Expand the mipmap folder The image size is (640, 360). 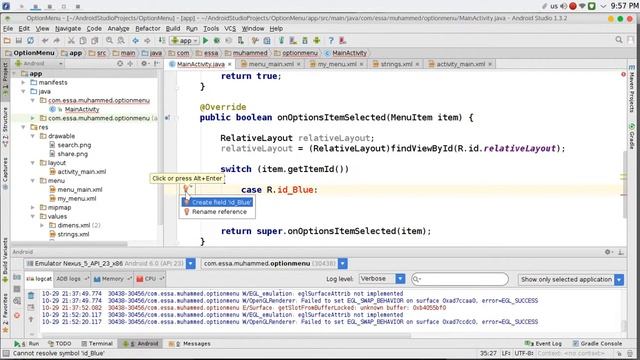pyautogui.click(x=33, y=207)
